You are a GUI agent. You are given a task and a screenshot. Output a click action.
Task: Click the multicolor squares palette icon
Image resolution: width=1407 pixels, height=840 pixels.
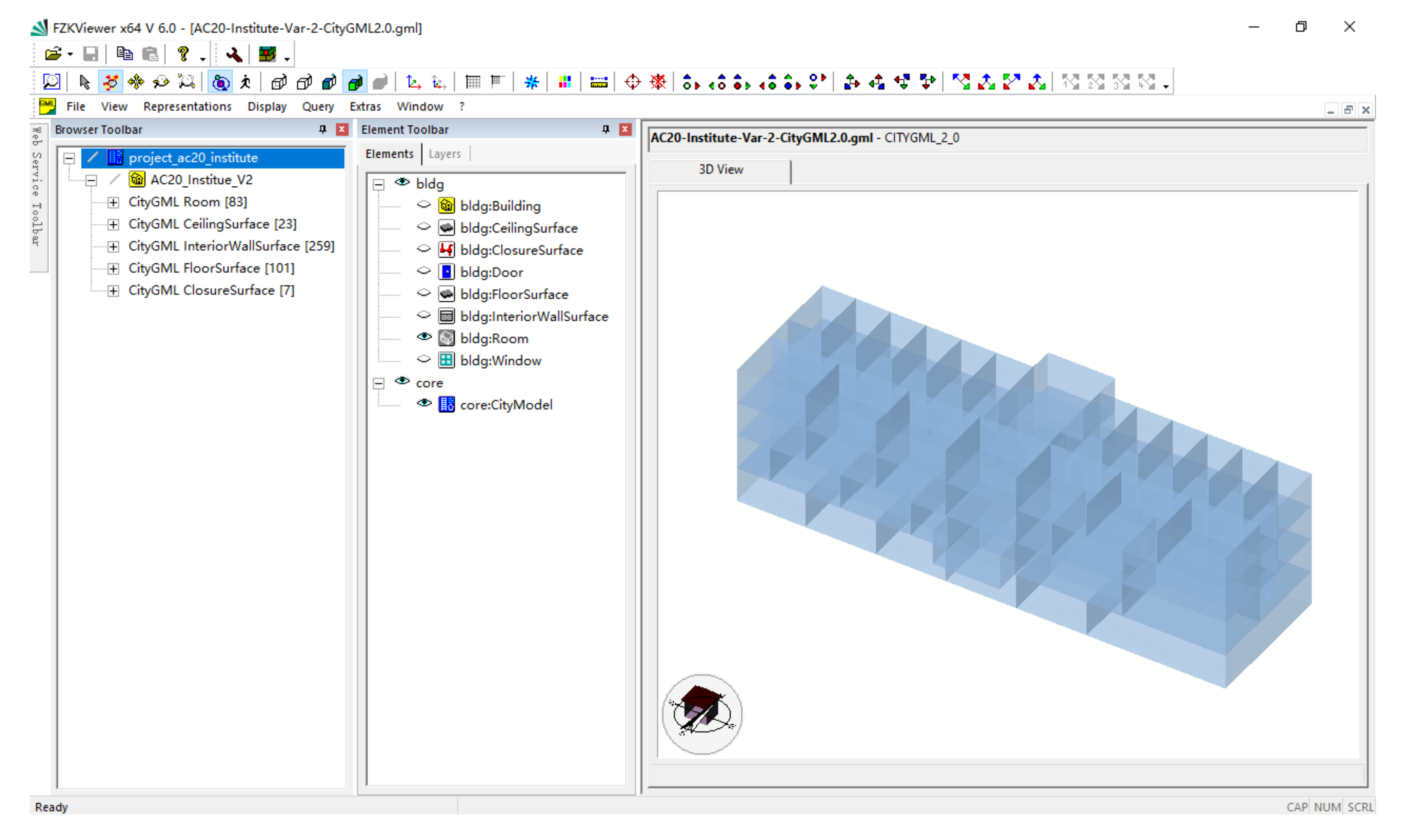(565, 82)
